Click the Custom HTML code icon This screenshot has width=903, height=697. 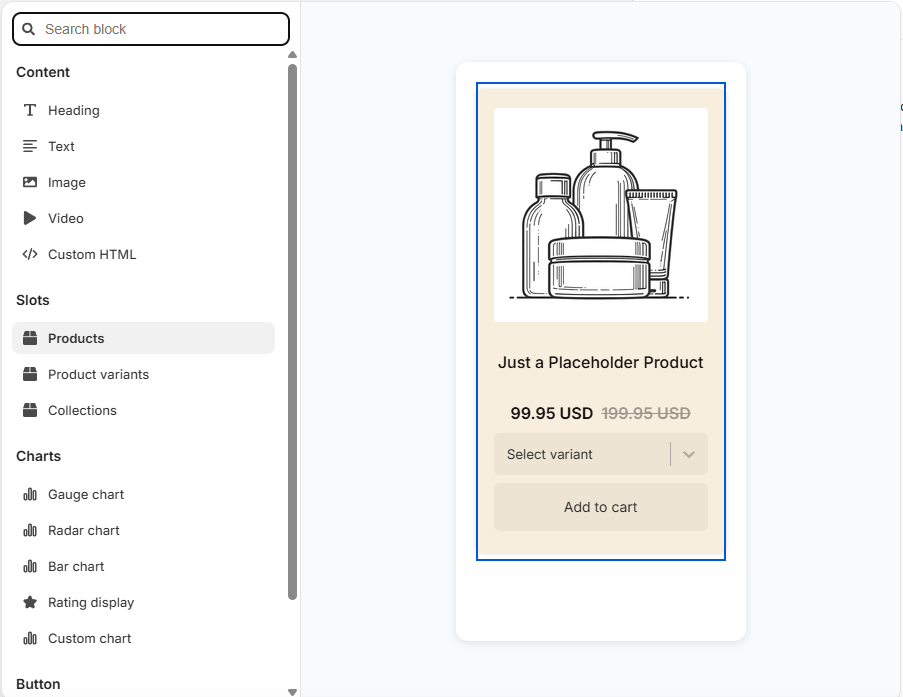coord(30,254)
